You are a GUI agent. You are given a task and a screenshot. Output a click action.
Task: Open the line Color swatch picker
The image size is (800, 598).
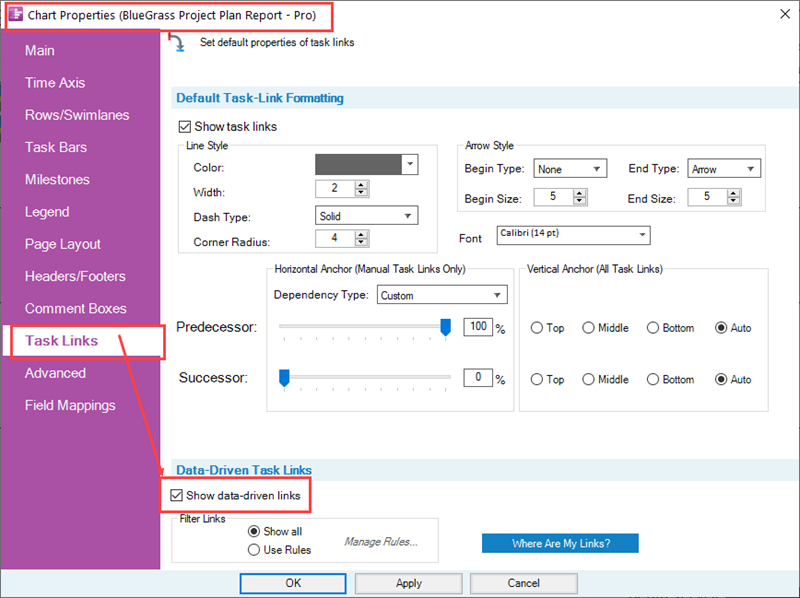click(x=409, y=164)
